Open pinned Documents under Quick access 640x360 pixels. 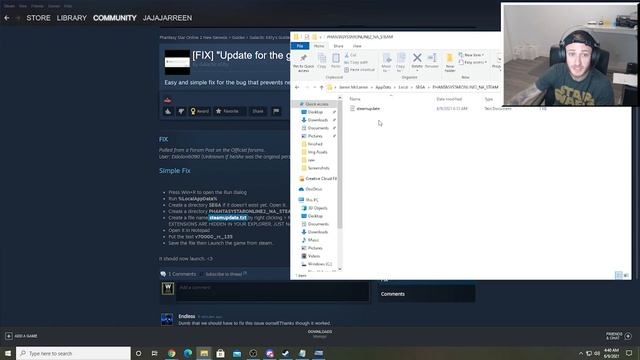[318, 128]
